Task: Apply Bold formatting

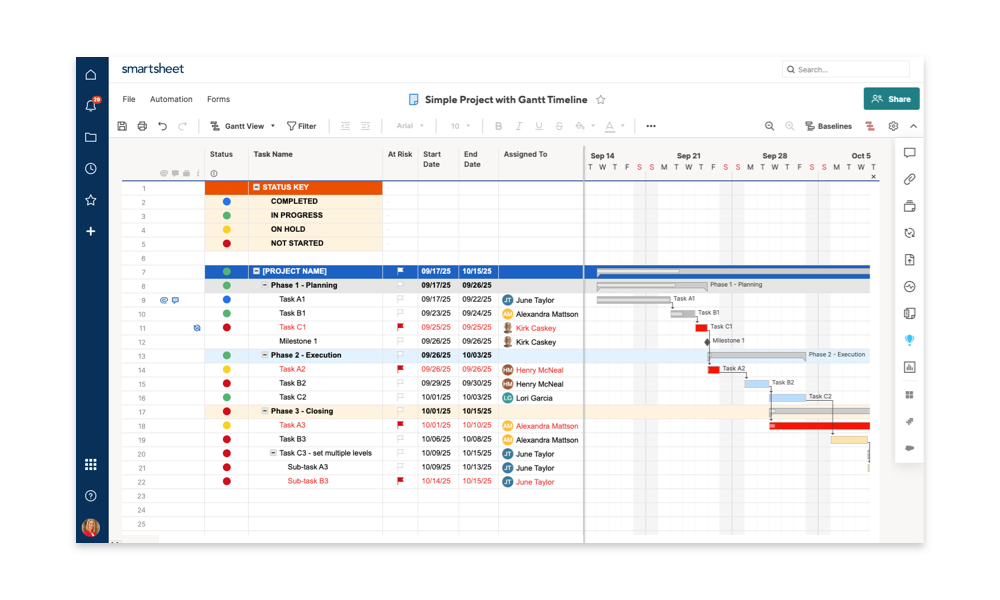Action: 498,126
